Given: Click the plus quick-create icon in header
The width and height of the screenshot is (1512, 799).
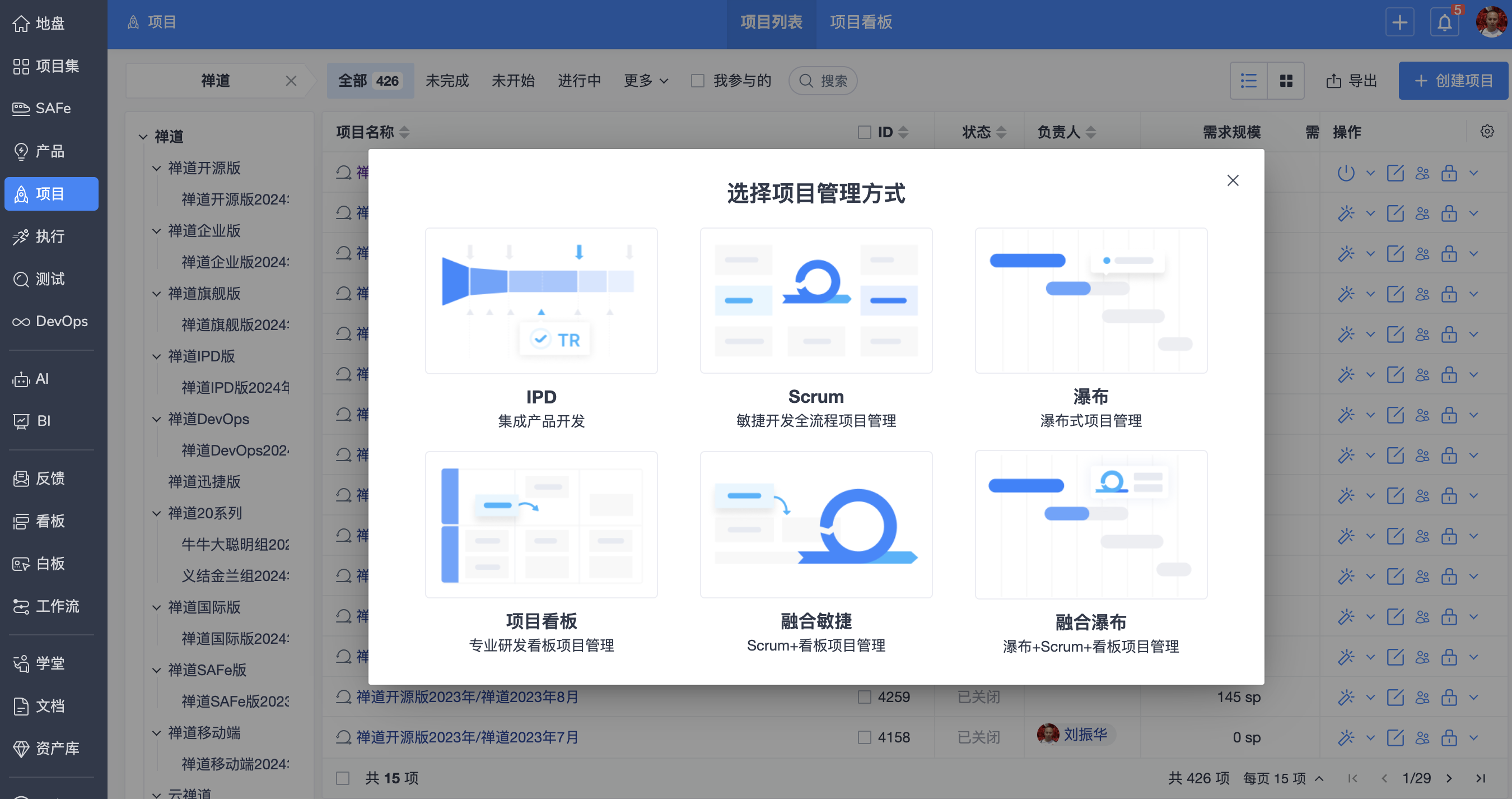Looking at the screenshot, I should pyautogui.click(x=1400, y=22).
